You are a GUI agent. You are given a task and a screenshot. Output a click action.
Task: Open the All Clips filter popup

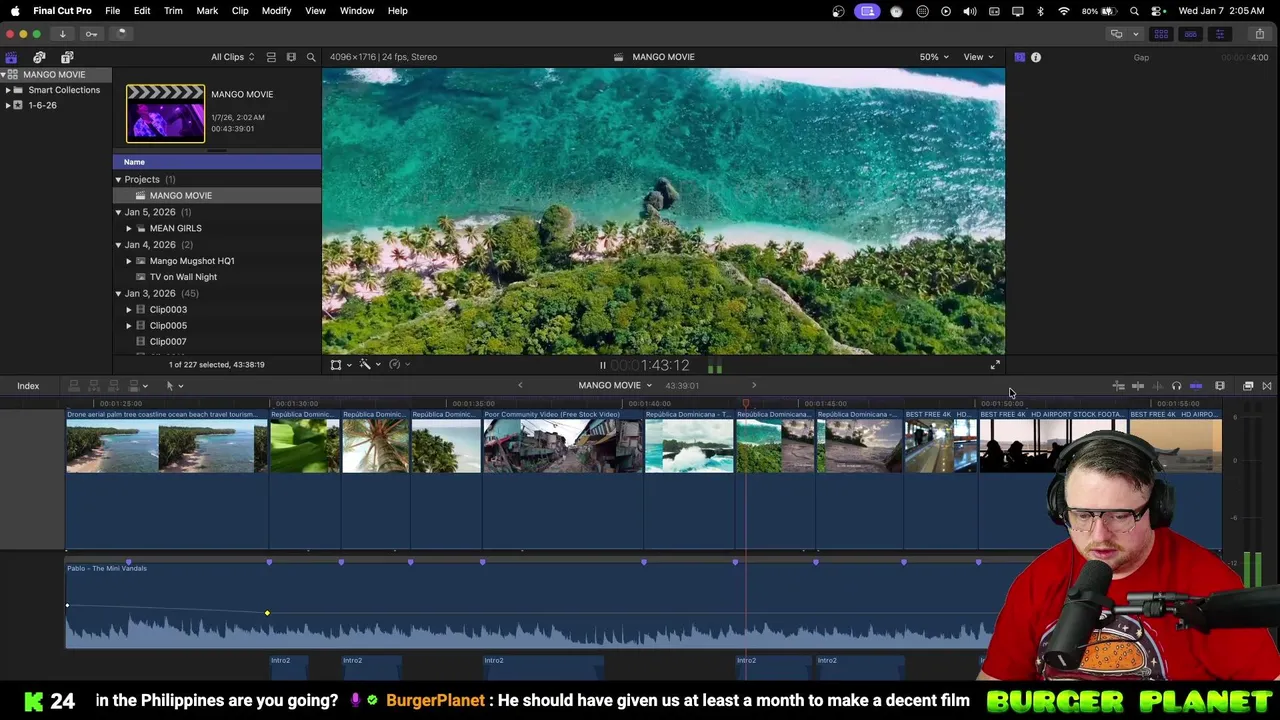pos(232,57)
